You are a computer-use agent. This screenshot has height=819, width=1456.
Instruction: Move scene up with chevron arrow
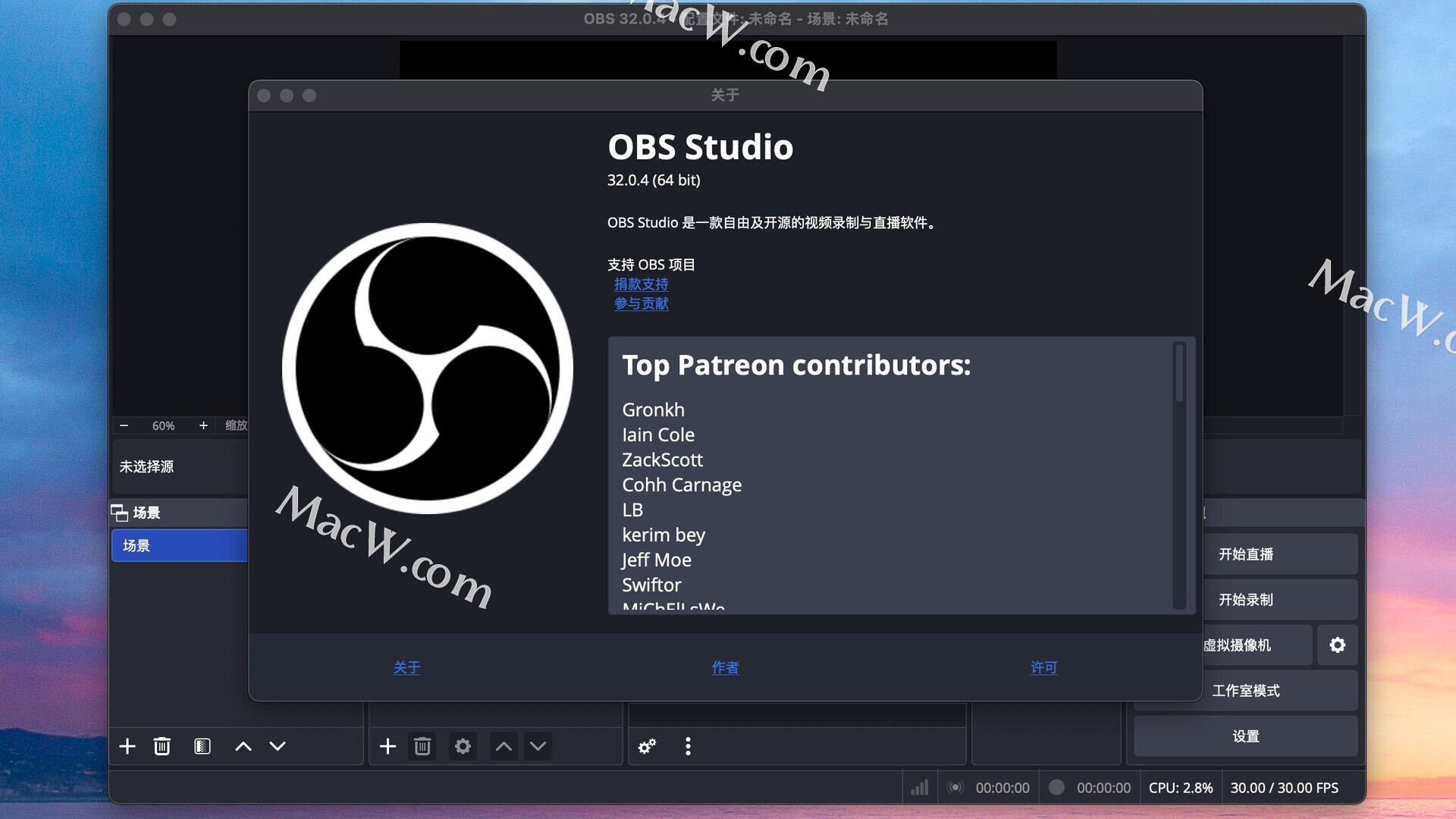[x=243, y=746]
